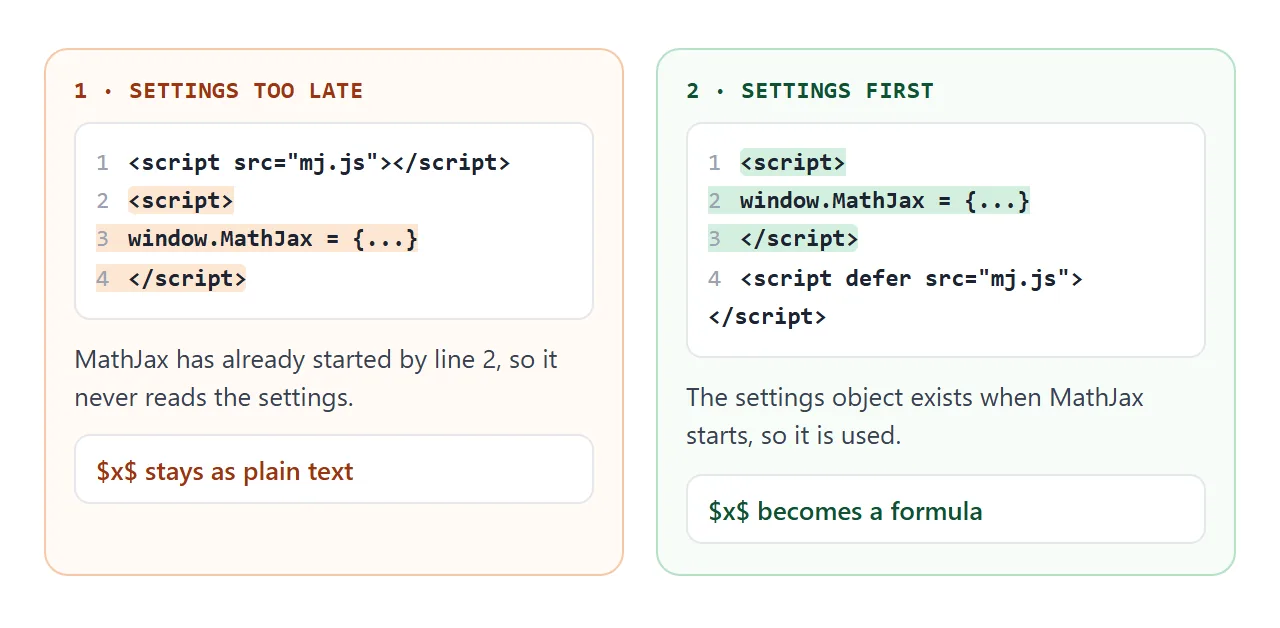The width and height of the screenshot is (1280, 628).
Task: Click 'never reads the settings.' text
Action: 214,398
